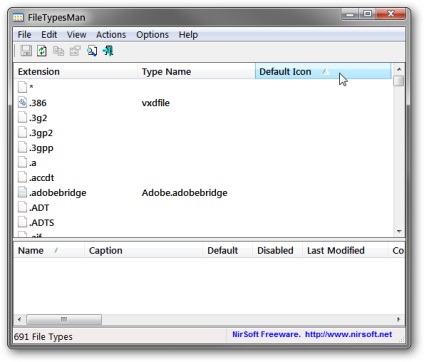Minimize the FileTypesMan window
The height and width of the screenshot is (362, 424).
click(350, 14)
